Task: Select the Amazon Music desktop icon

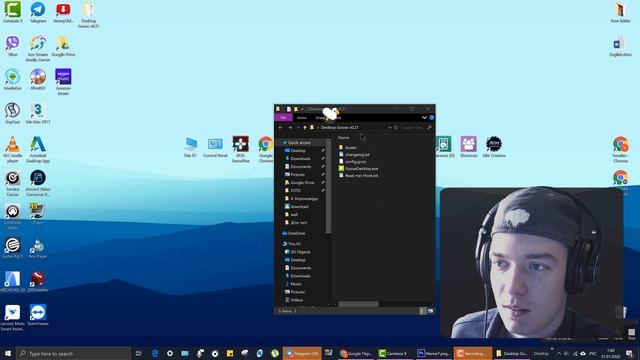Action: [63, 82]
